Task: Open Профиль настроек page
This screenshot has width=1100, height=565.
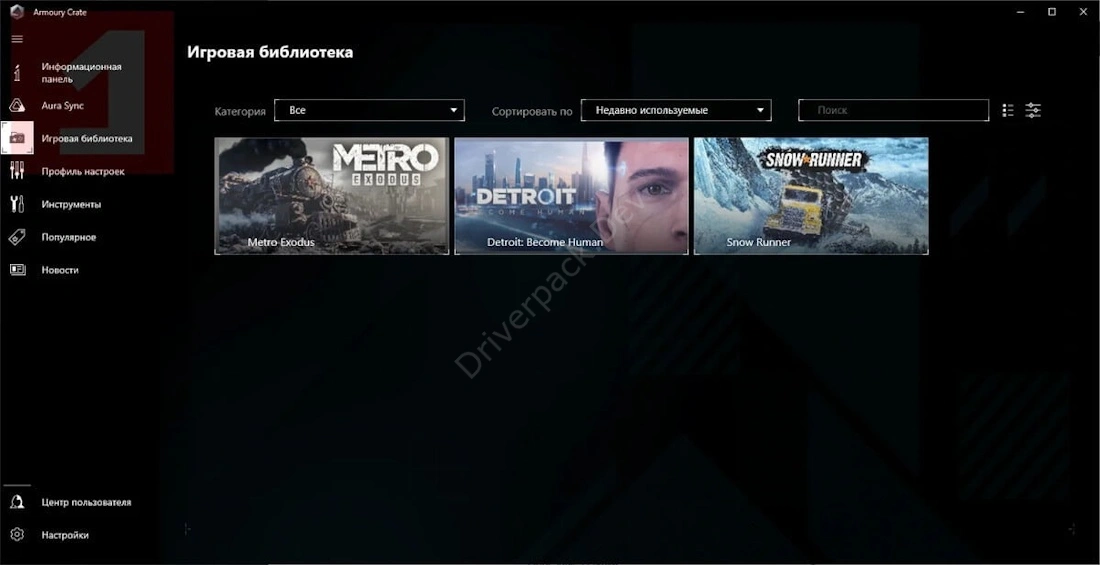Action: point(83,171)
